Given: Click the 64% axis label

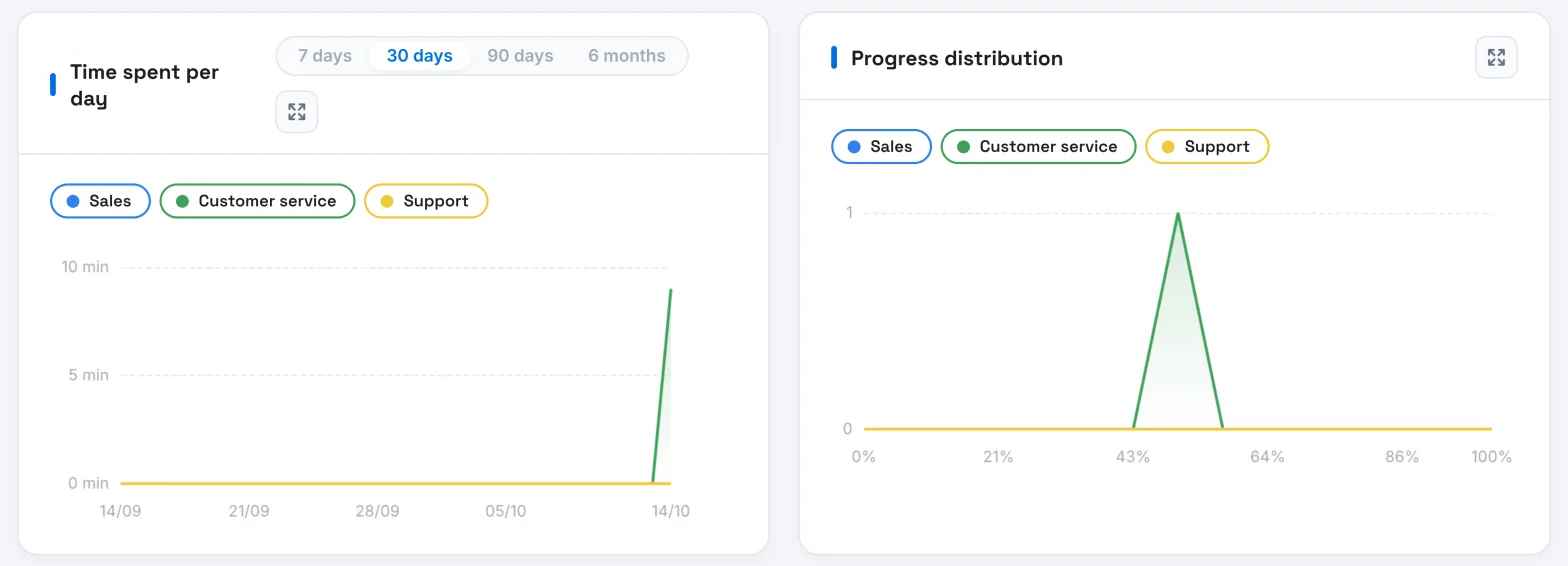Looking at the screenshot, I should (x=1267, y=457).
